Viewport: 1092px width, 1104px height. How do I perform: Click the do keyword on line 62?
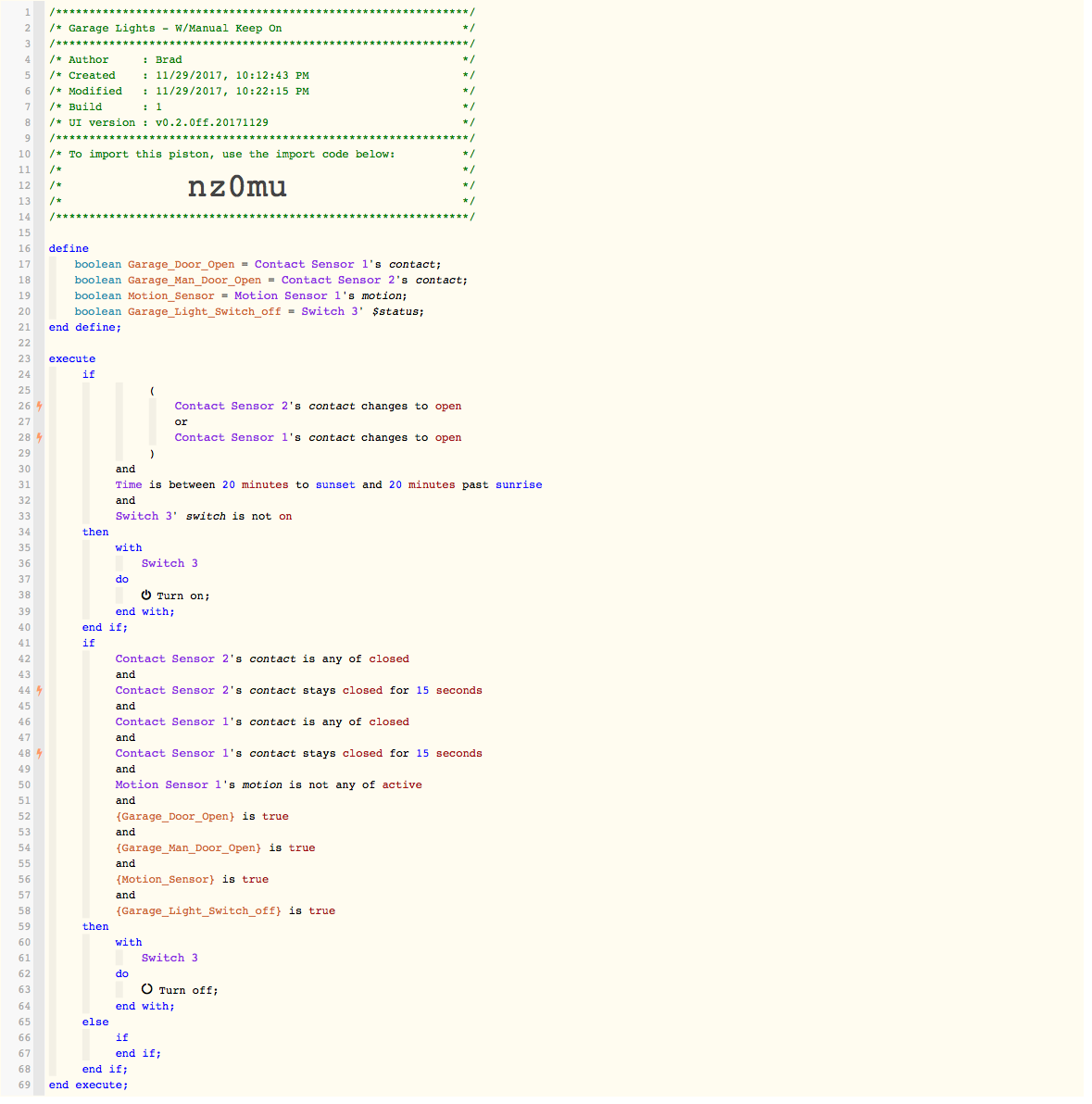[x=122, y=973]
